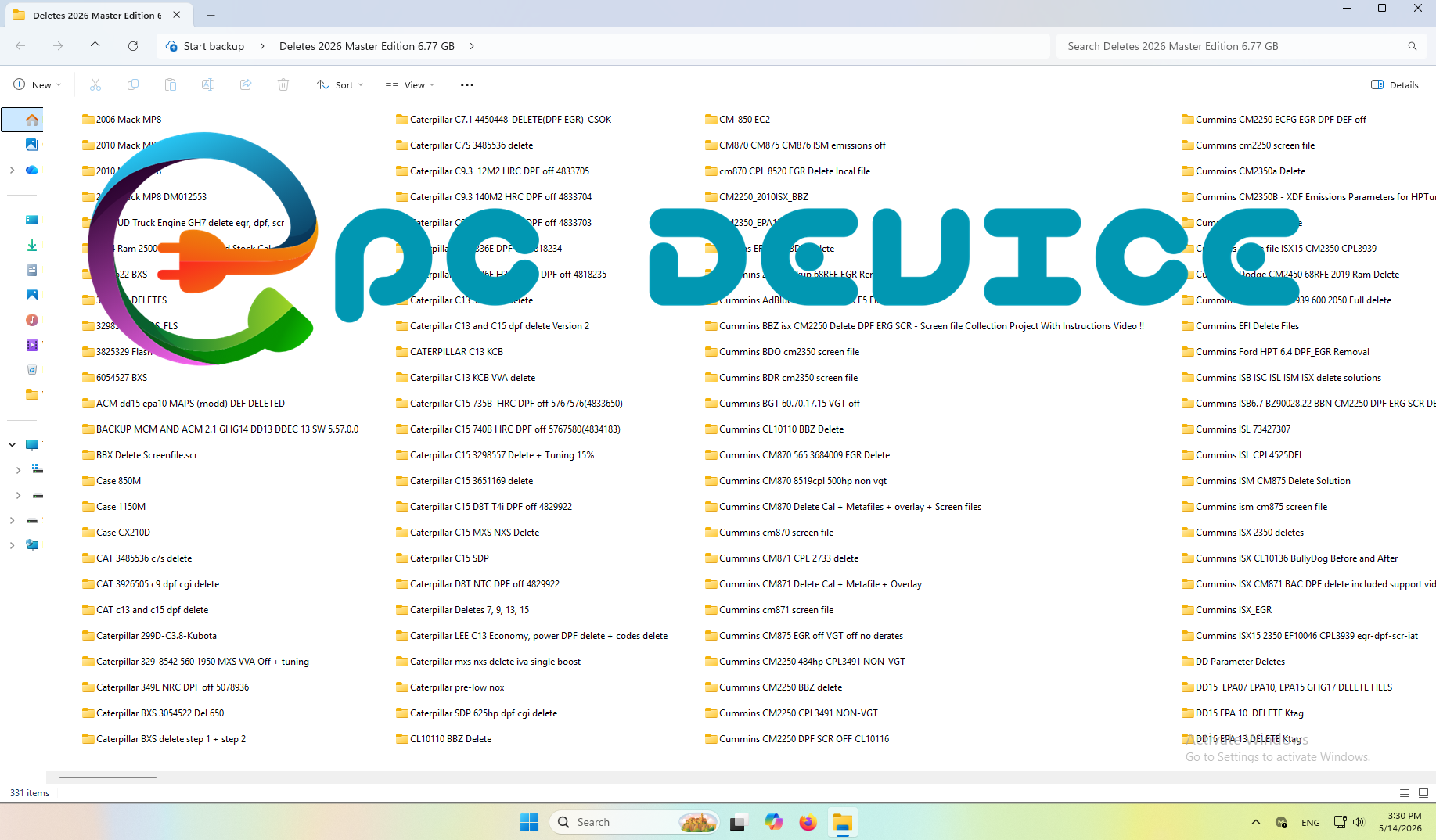Open Copilot from the taskbar

[774, 822]
